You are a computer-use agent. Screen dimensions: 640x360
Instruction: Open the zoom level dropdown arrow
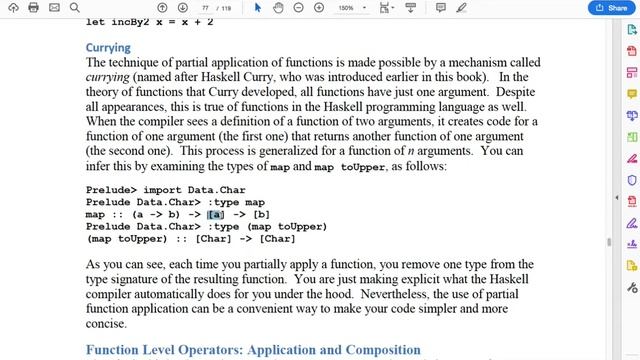[364, 8]
